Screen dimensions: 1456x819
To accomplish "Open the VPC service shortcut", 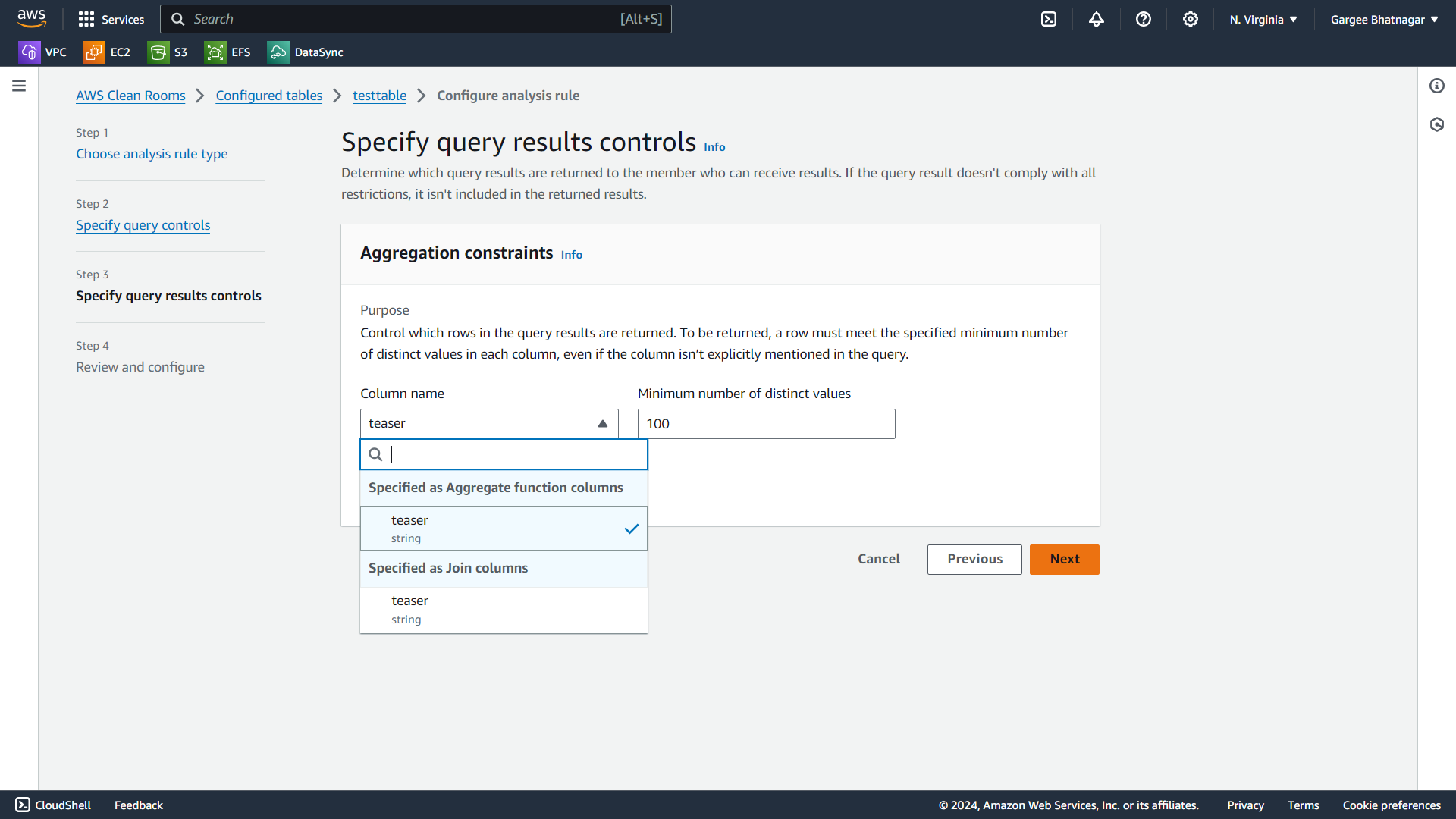I will [42, 52].
